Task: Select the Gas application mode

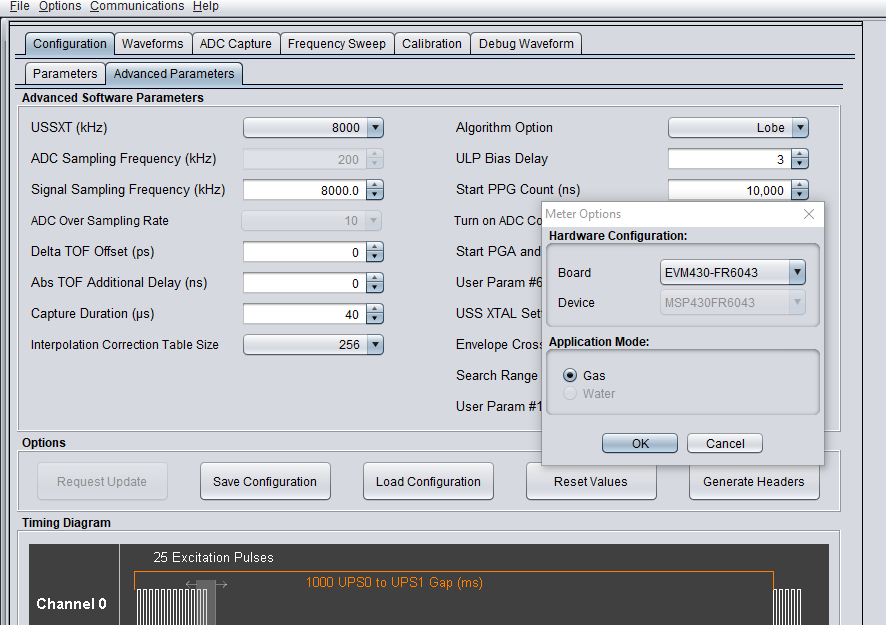Action: [x=570, y=375]
